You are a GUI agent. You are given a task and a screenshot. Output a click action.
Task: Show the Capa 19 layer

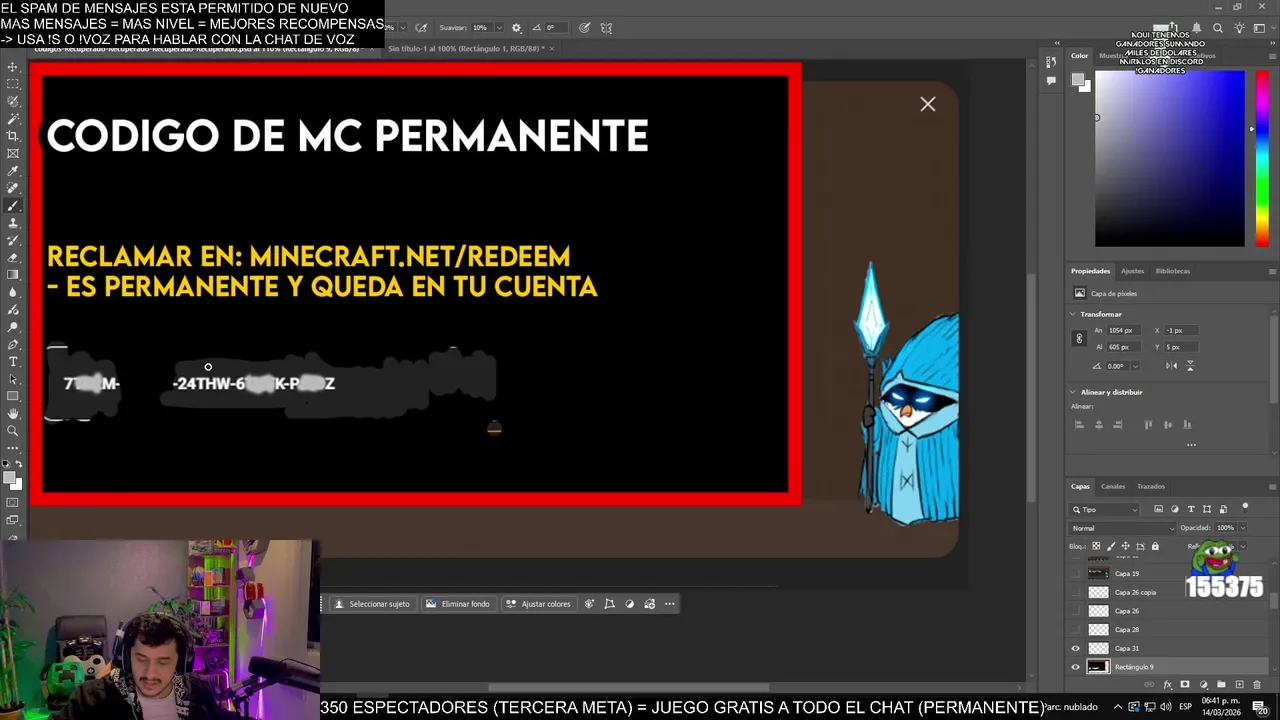(x=1076, y=574)
